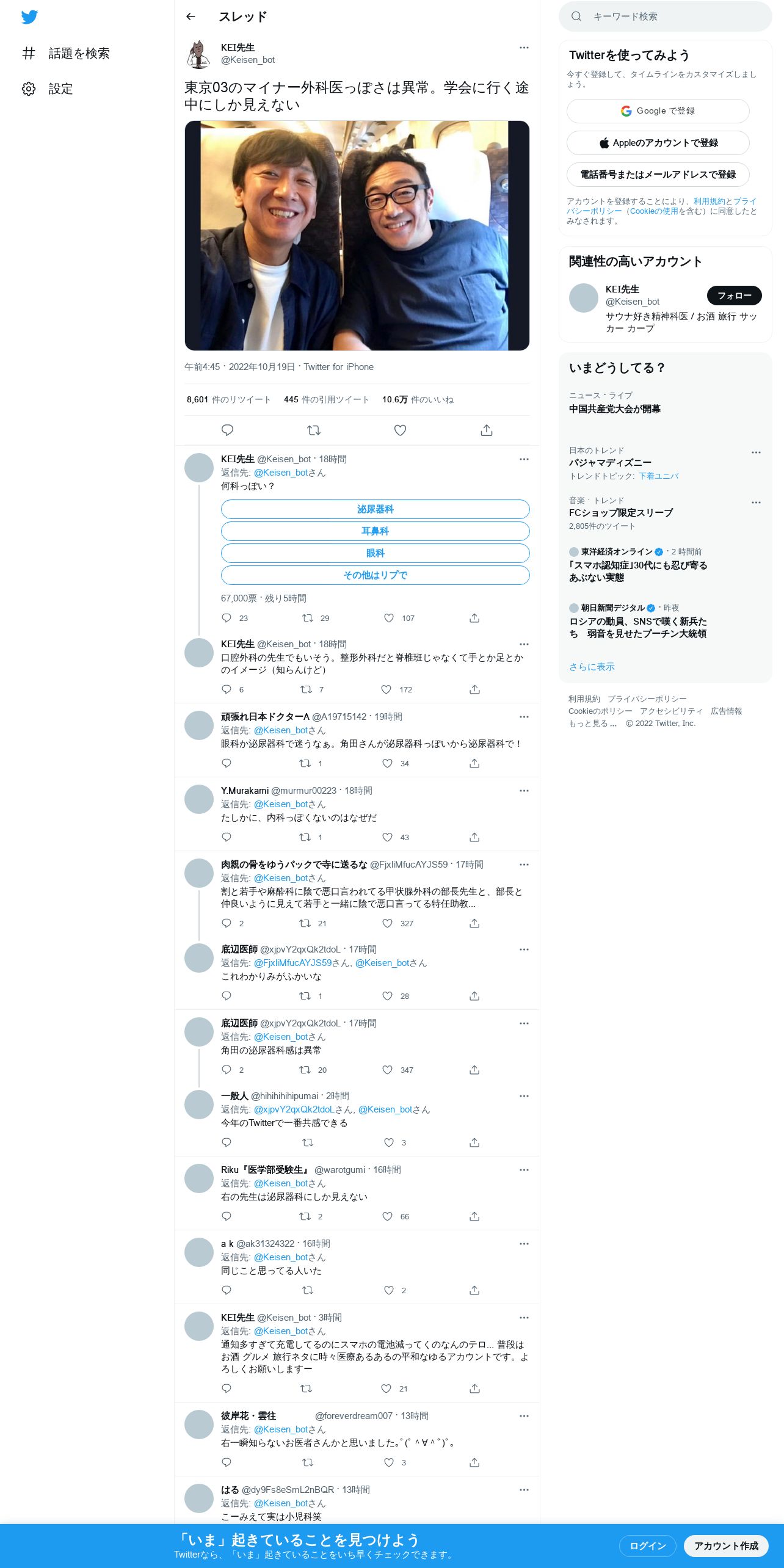Go back using the thread arrow
The width and height of the screenshot is (784, 1568).
pyautogui.click(x=191, y=17)
